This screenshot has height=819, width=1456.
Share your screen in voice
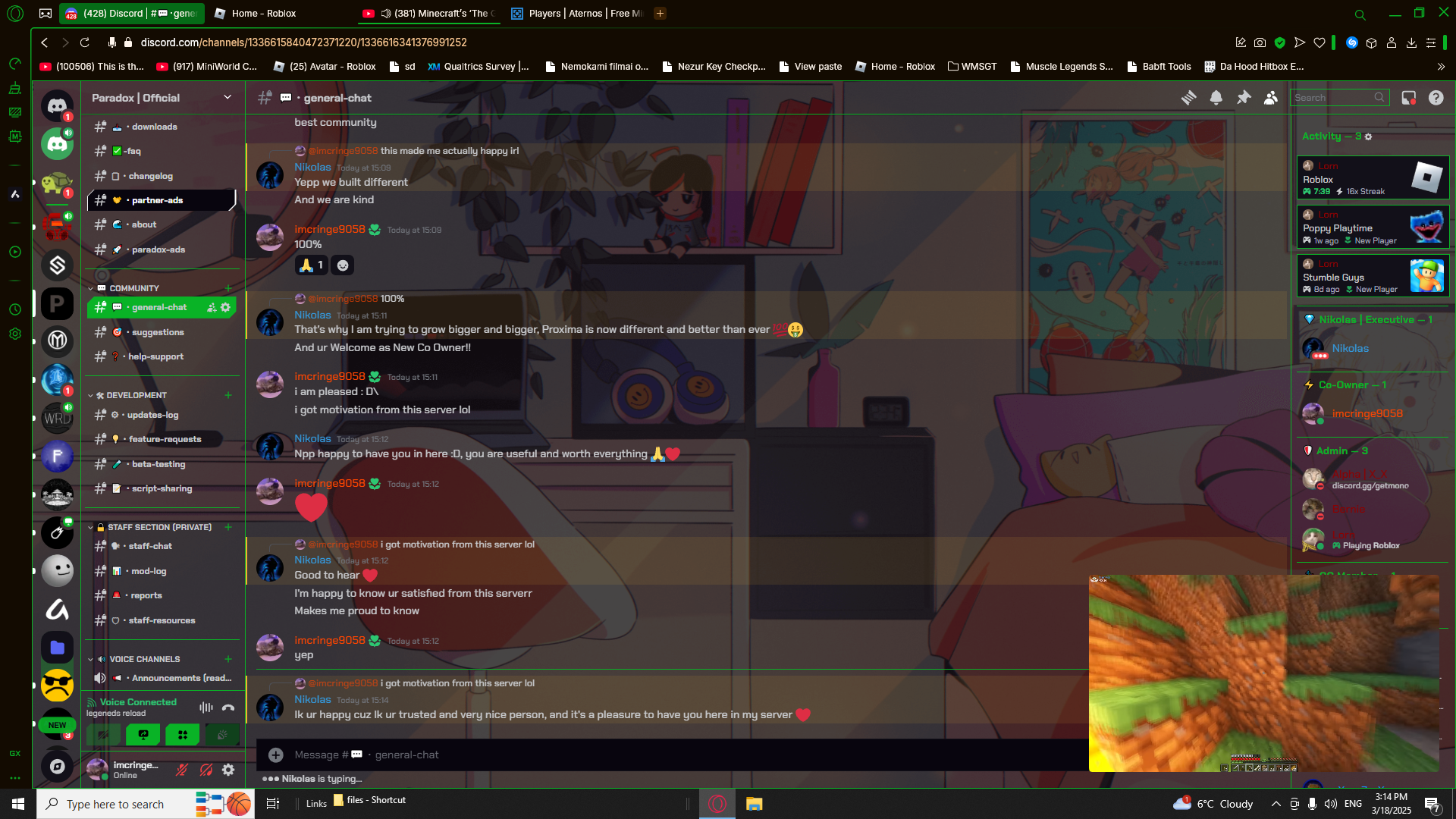coord(143,735)
